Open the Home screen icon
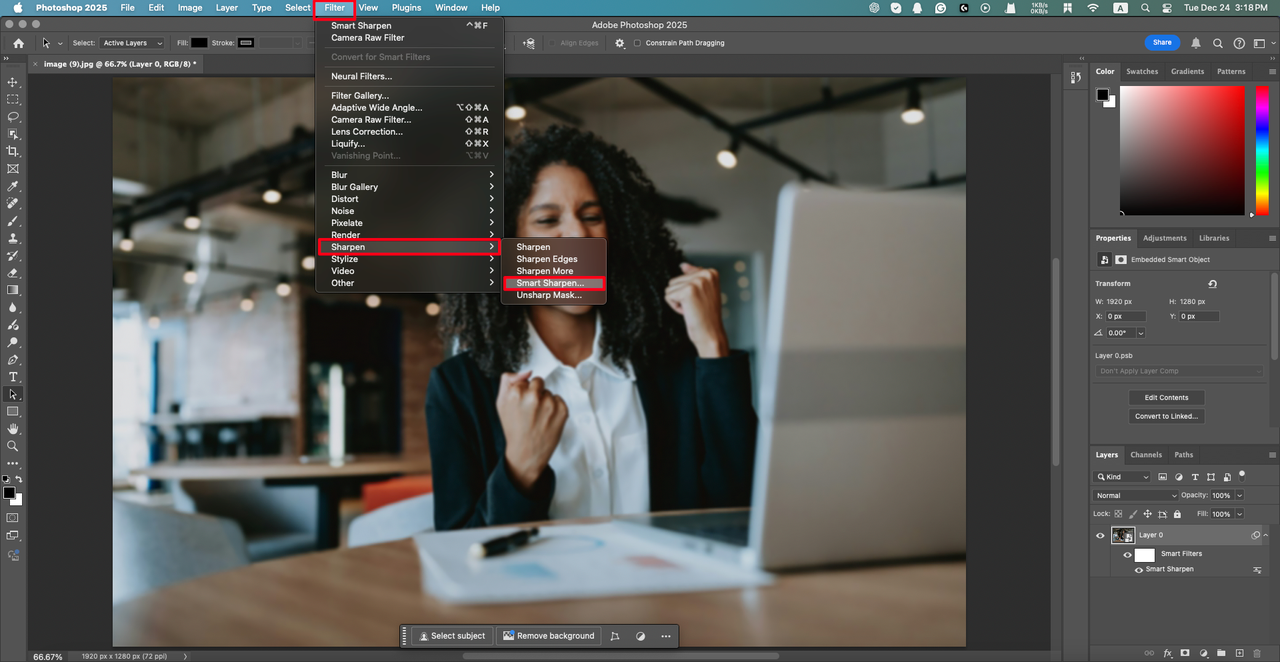 tap(18, 43)
